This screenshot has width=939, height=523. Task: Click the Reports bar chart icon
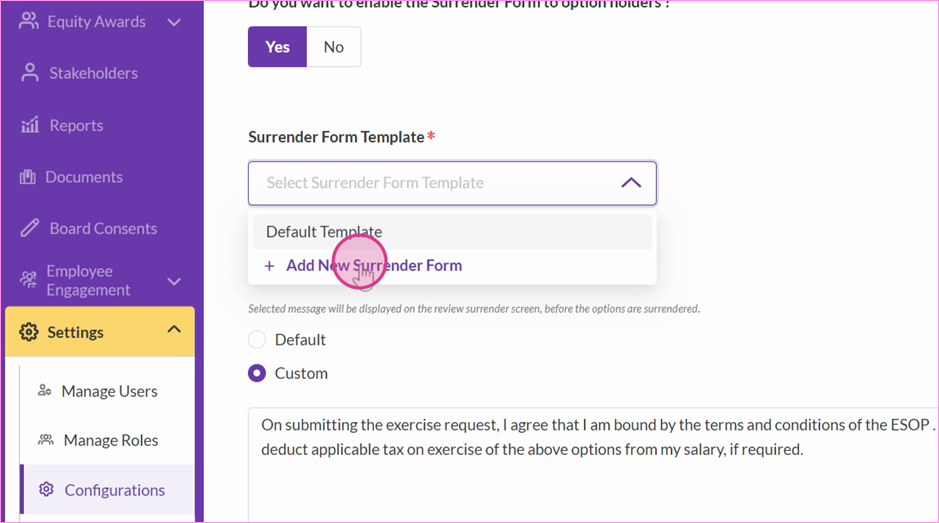pyautogui.click(x=30, y=125)
